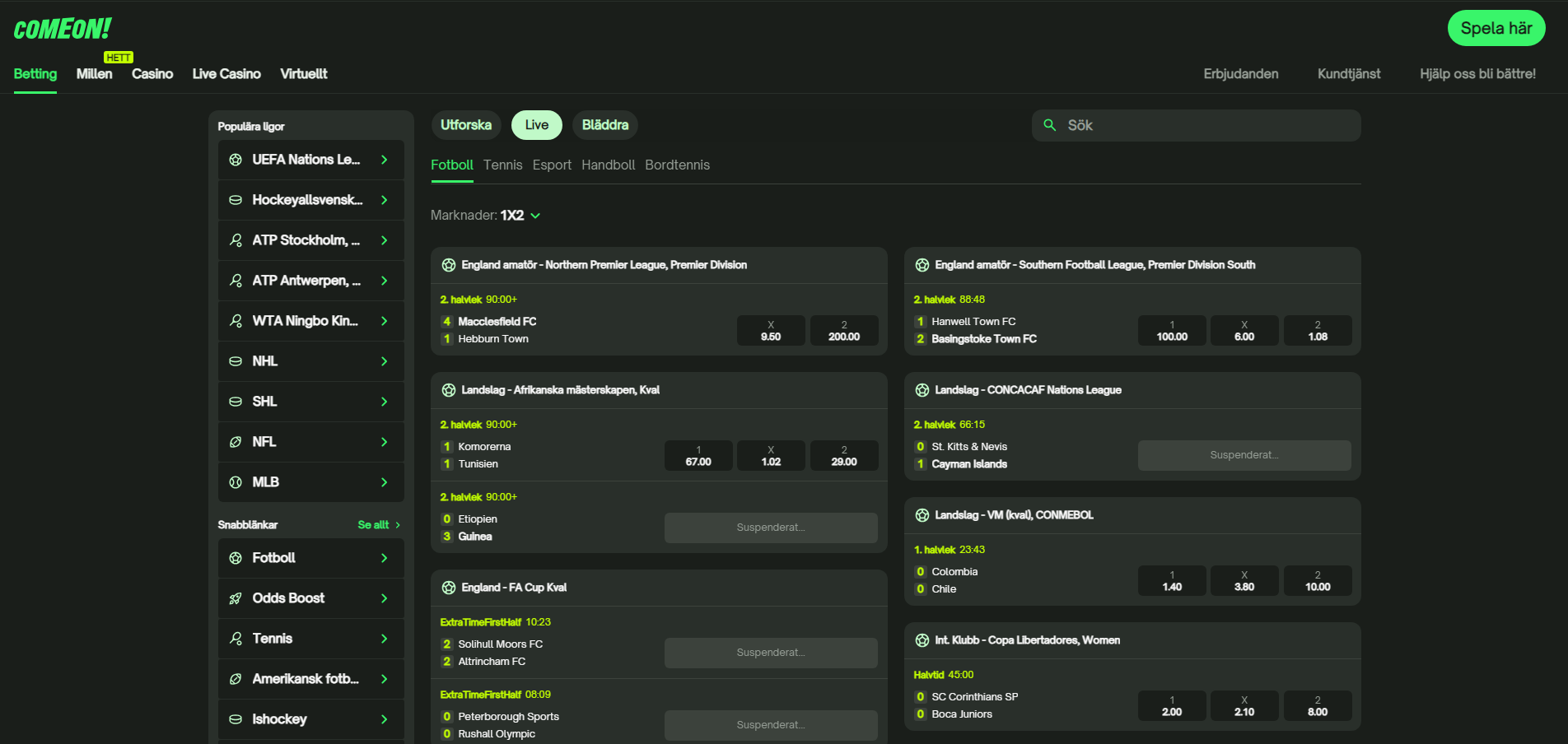Toggle the Live filter pill
This screenshot has width=1568, height=744.
[x=536, y=125]
